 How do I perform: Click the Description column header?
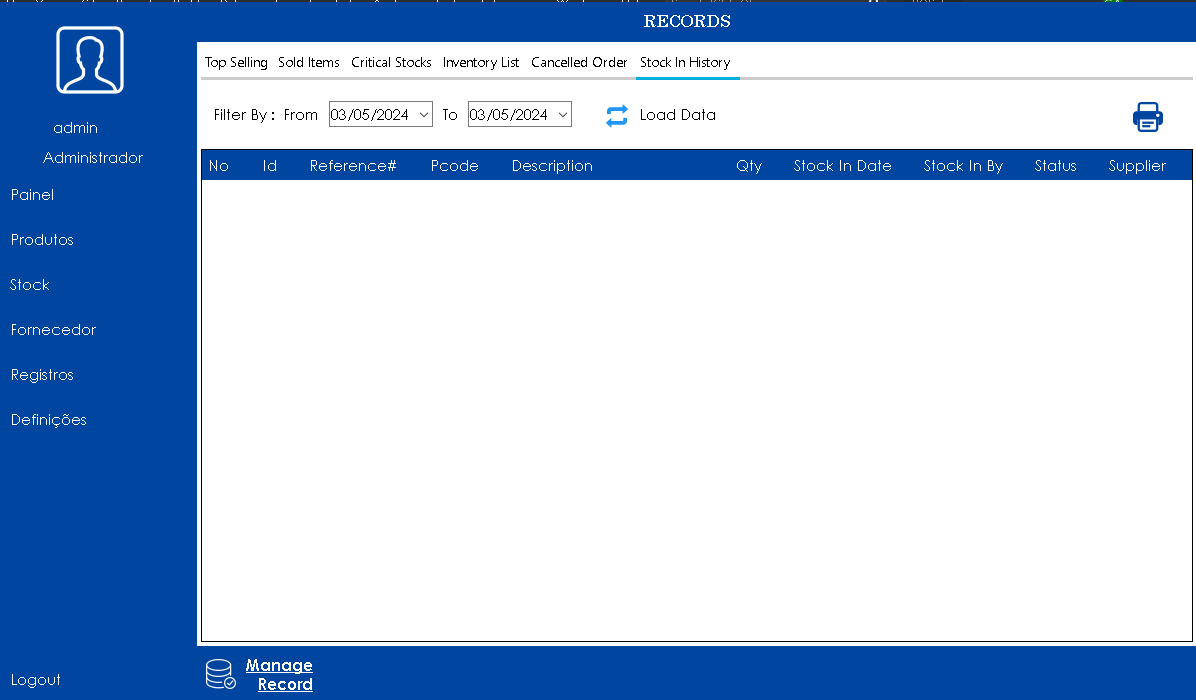pyautogui.click(x=552, y=166)
